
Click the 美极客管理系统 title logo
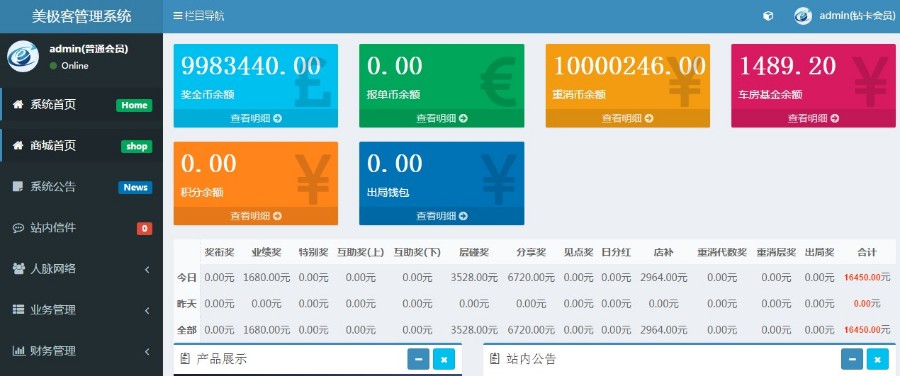coord(82,16)
